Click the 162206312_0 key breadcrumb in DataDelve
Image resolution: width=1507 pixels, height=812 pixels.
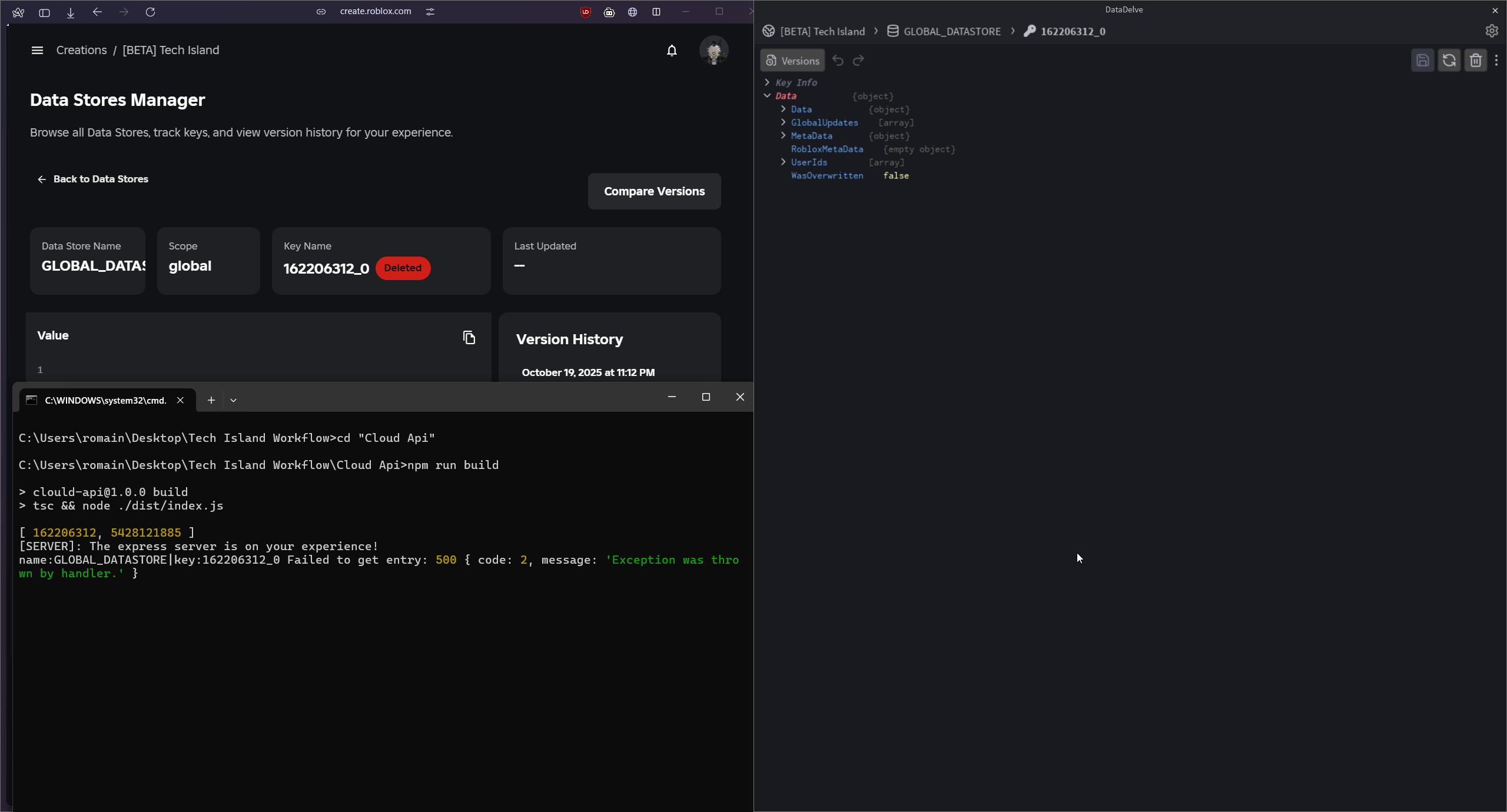point(1064,31)
